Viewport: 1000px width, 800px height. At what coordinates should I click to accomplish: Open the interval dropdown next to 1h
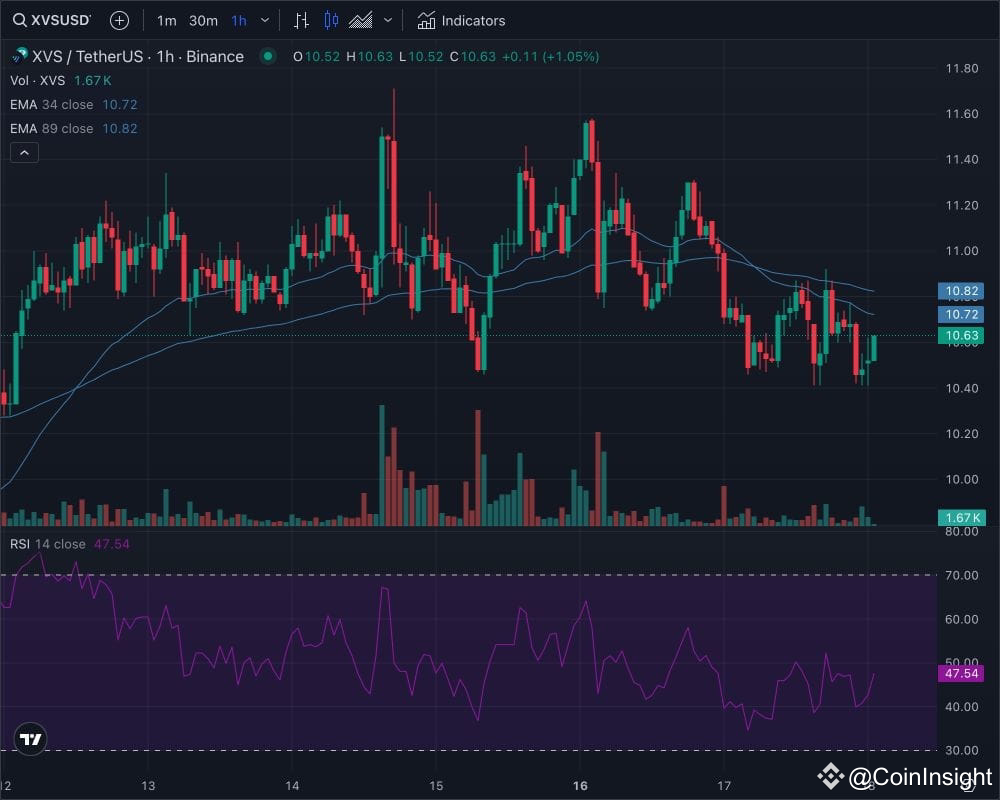[x=264, y=20]
